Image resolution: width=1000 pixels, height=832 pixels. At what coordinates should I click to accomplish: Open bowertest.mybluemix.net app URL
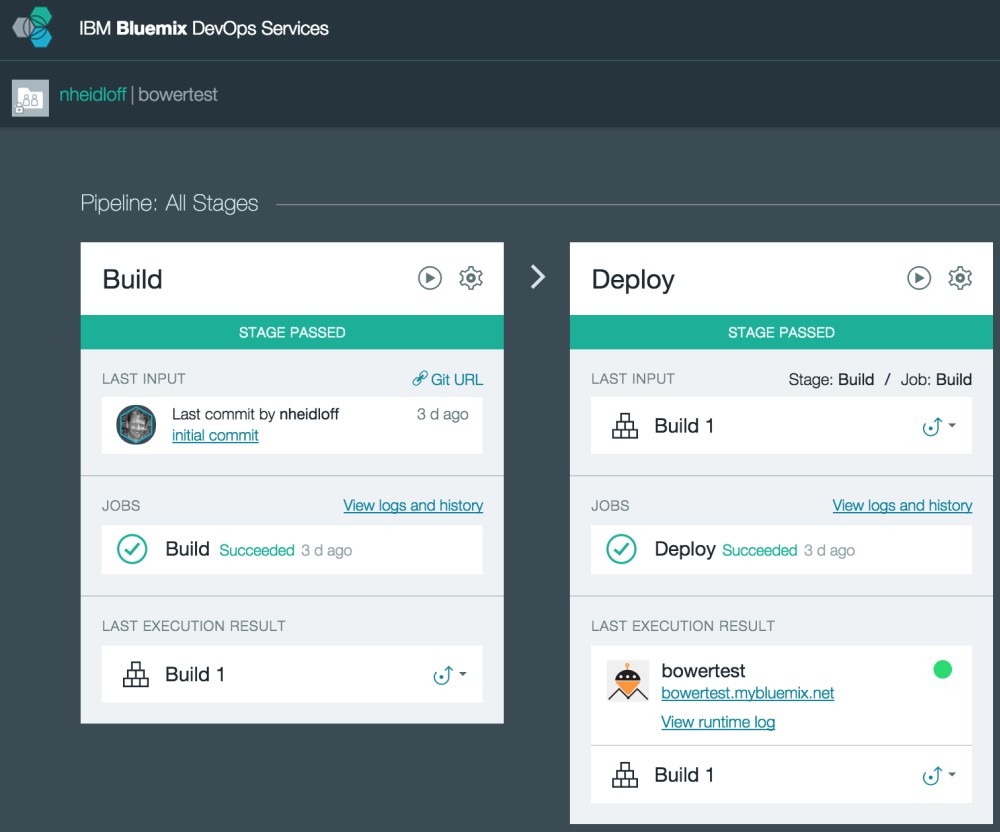(747, 693)
